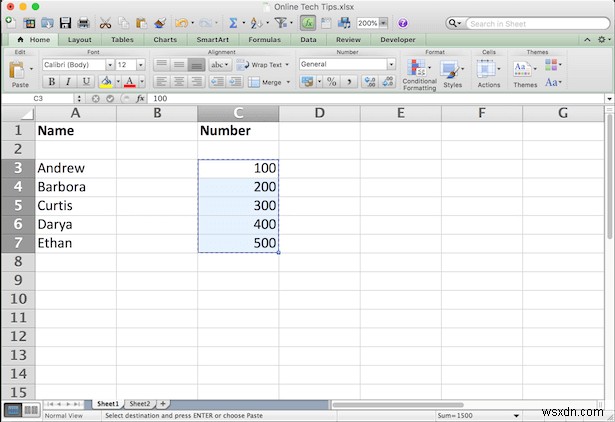Click the big Paste ribbon button
Viewport: 615px width, 422px height.
tap(17, 74)
